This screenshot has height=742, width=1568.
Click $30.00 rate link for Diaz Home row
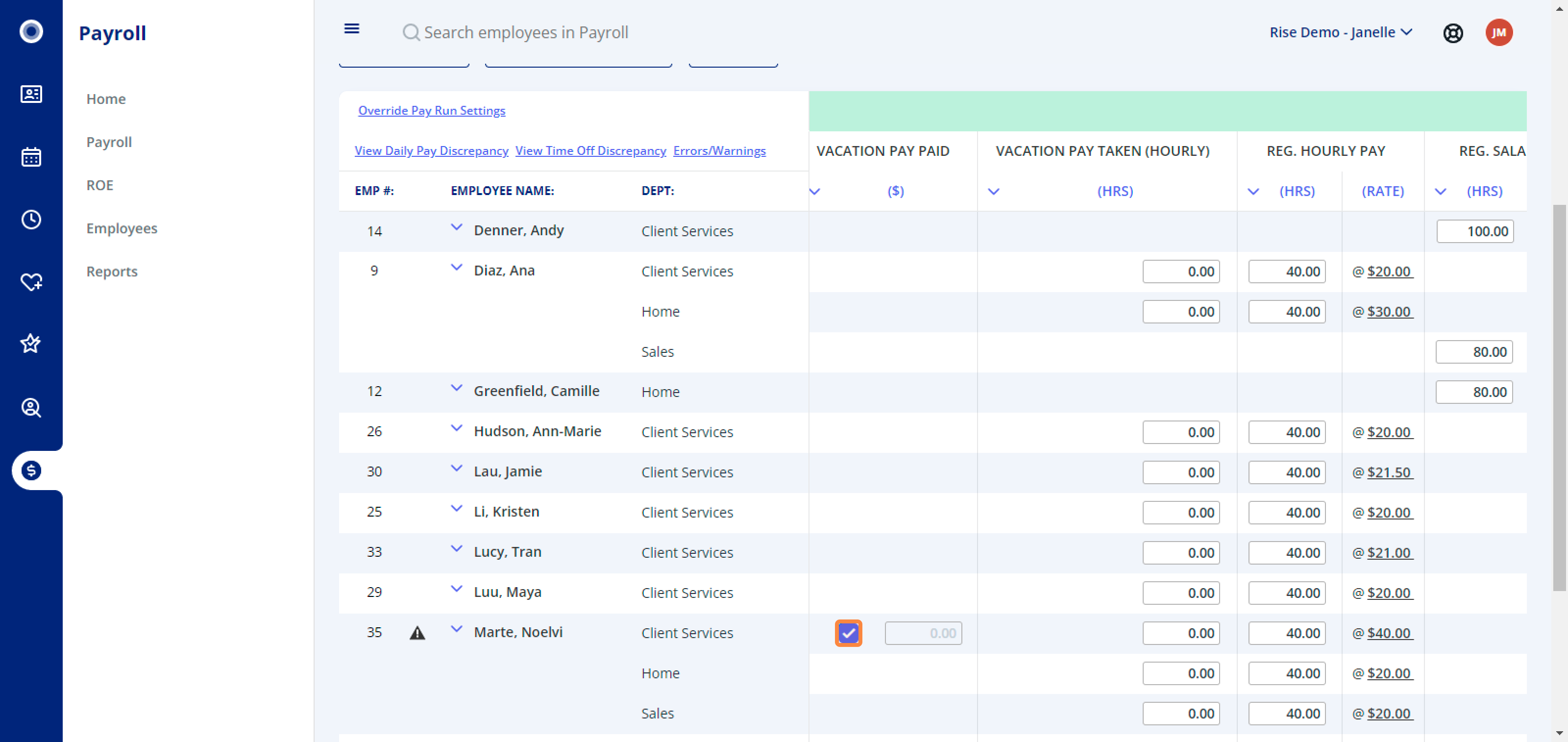click(1389, 312)
